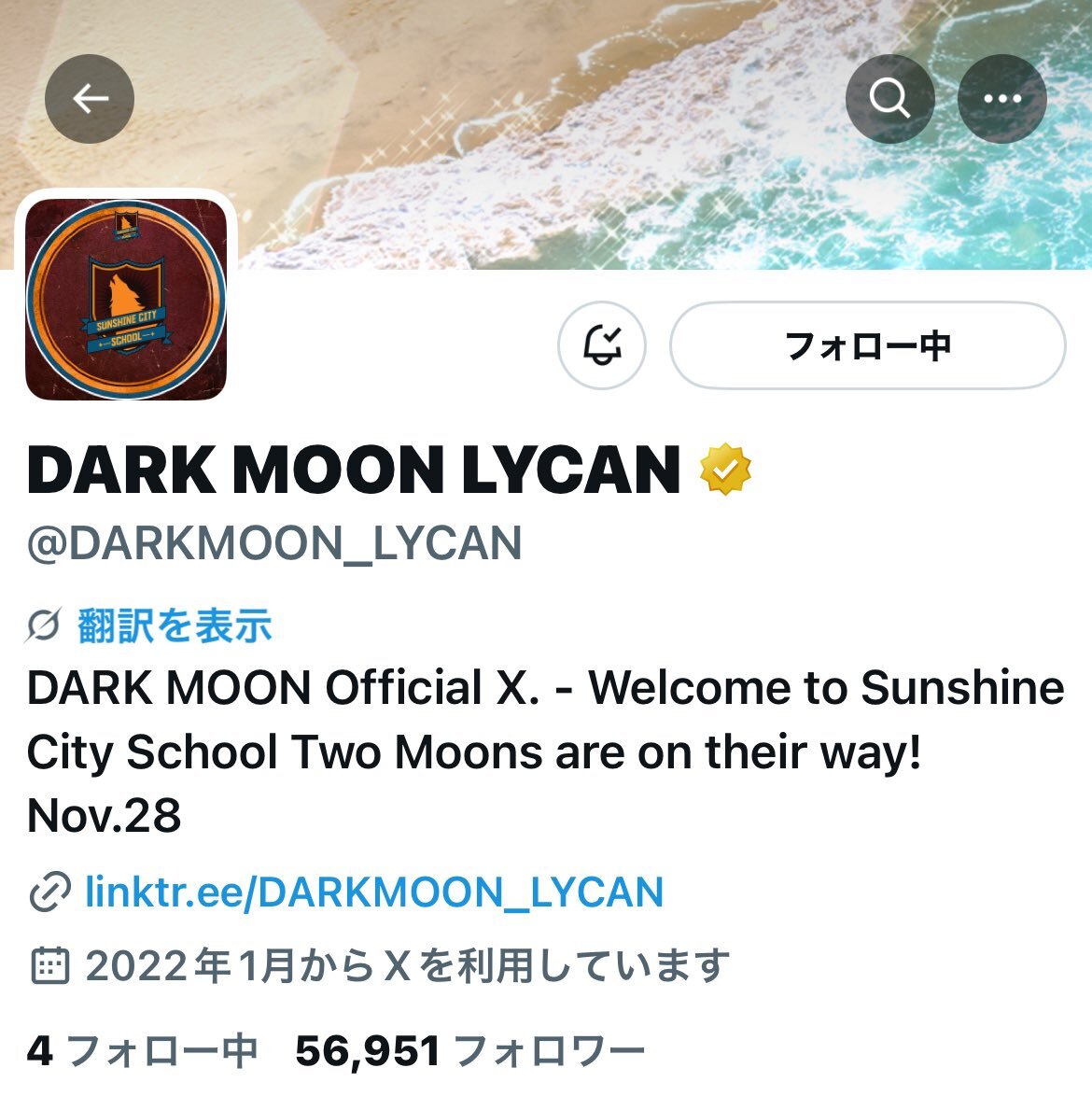This screenshot has width=1092, height=1110.
Task: Open the DARK MOON LYCAN profile picture
Action: tap(126, 300)
